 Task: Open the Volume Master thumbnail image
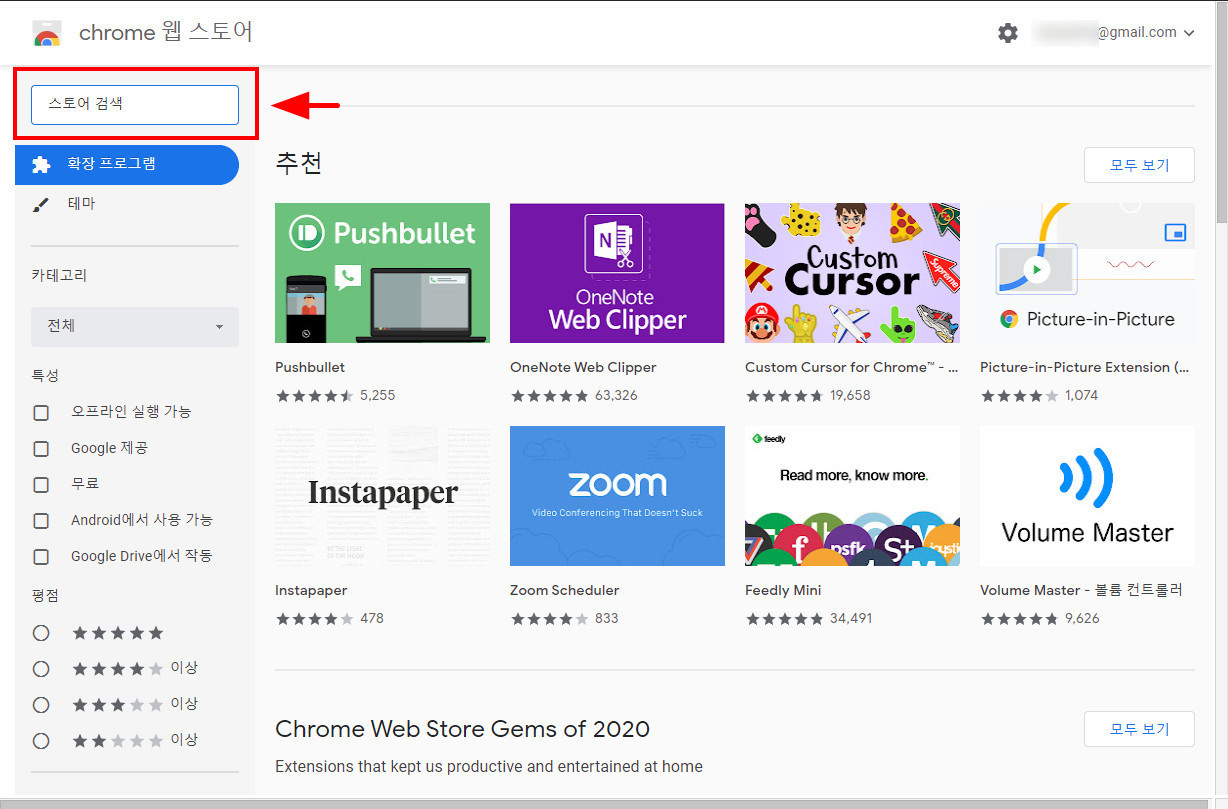tap(1087, 496)
